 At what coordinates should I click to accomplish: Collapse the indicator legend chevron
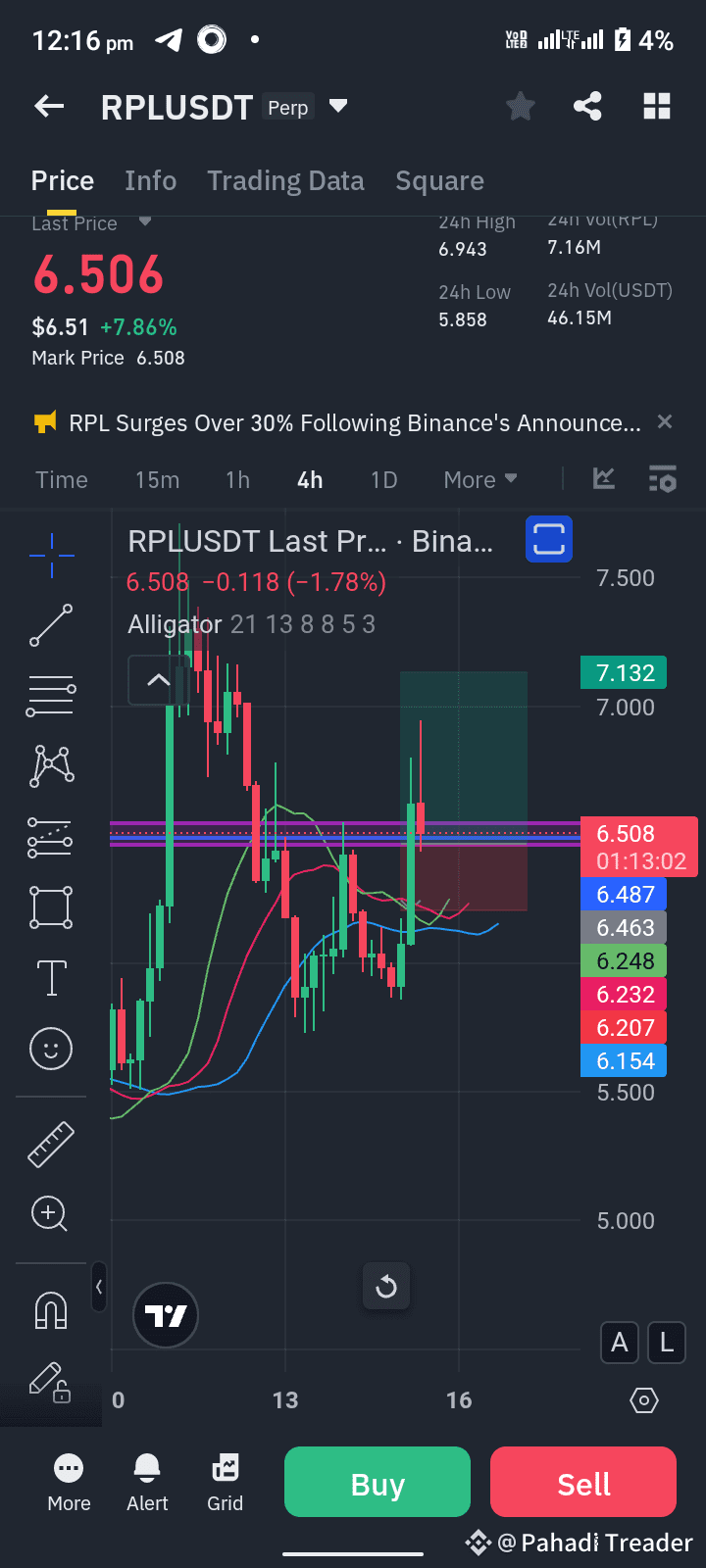(x=158, y=679)
